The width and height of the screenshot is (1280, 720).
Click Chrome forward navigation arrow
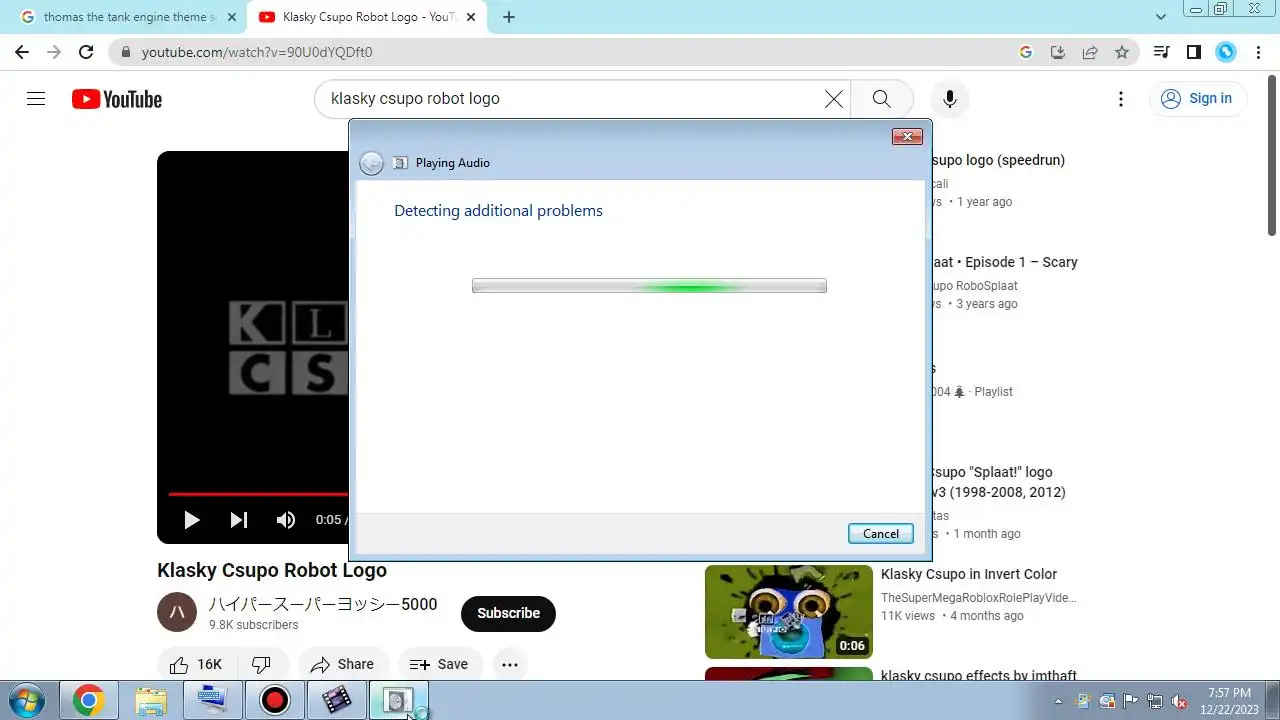54,52
